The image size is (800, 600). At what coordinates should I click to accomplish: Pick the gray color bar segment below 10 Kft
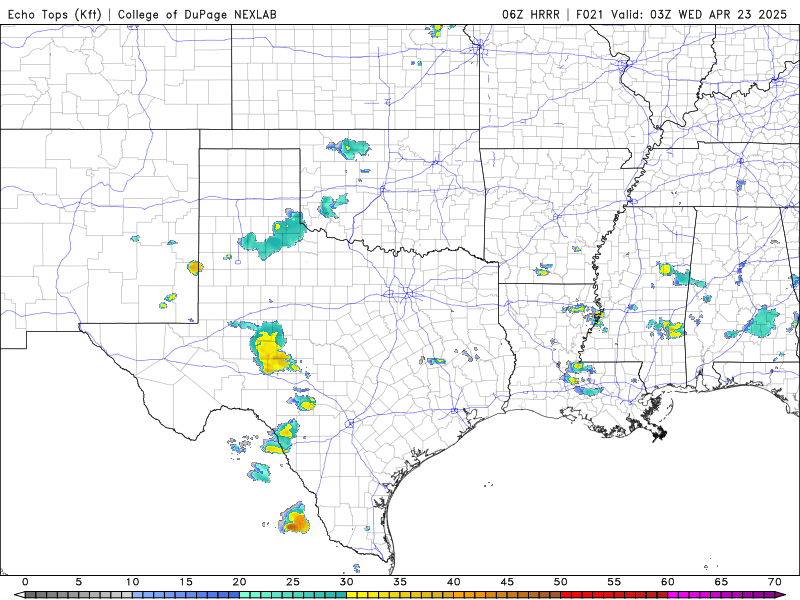(79, 595)
